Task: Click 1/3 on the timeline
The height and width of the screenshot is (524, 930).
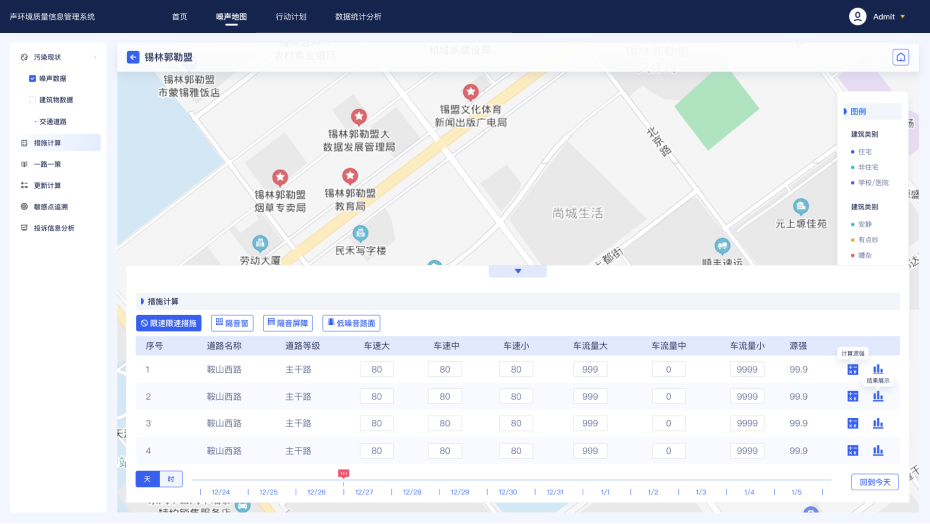Action: (x=700, y=492)
